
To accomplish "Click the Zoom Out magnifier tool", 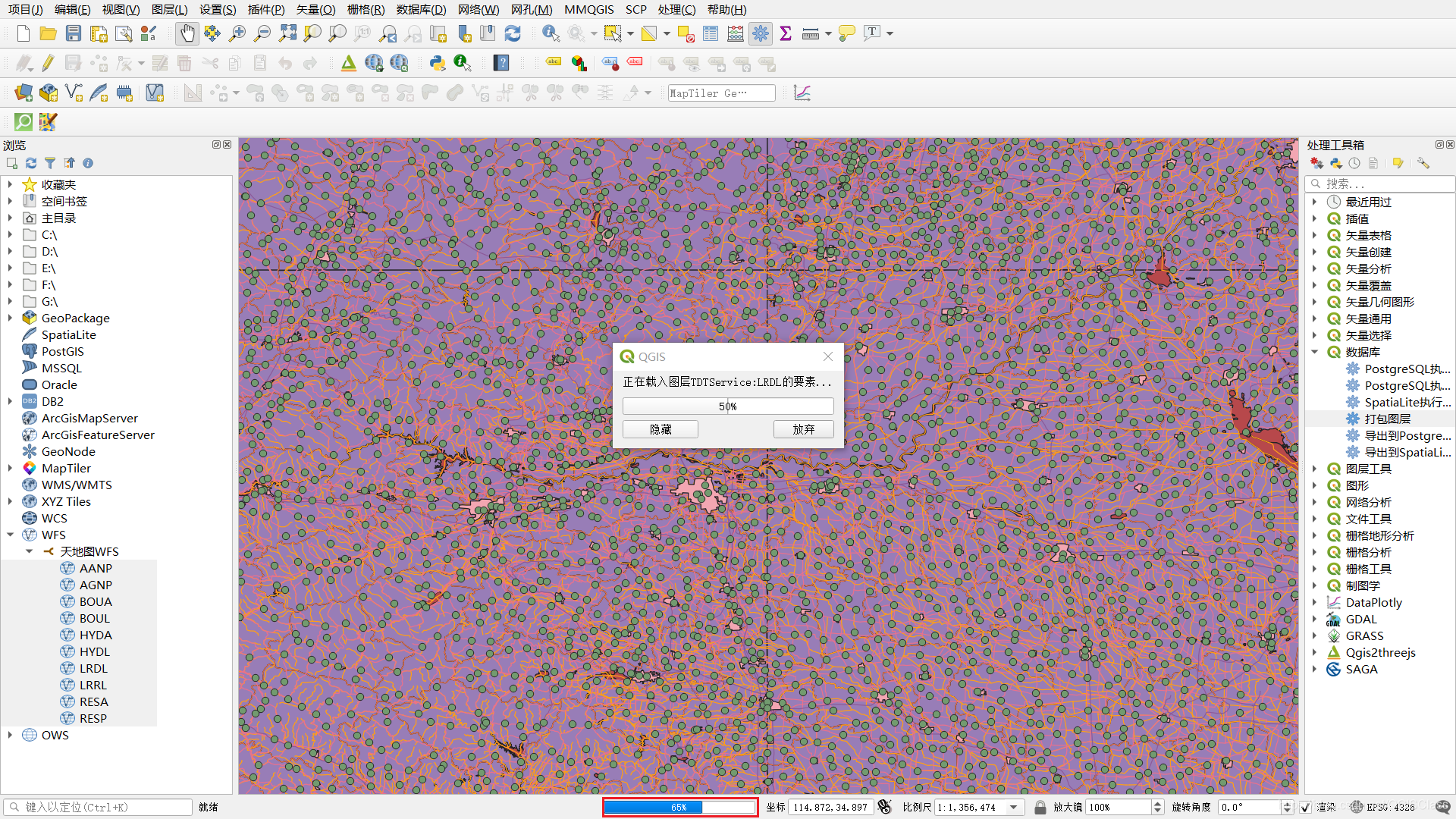I will (x=262, y=33).
